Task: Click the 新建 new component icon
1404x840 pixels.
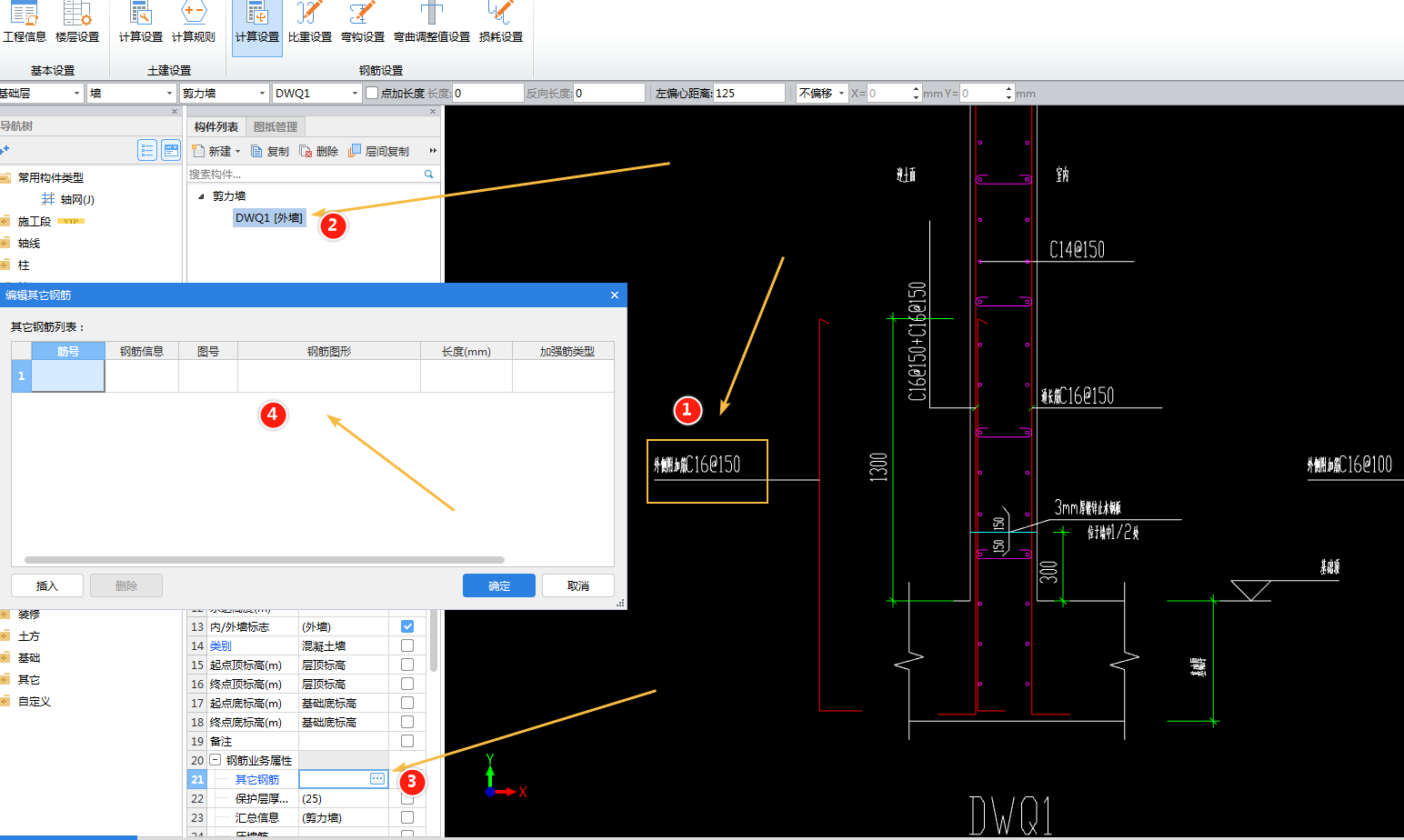Action: 198,151
